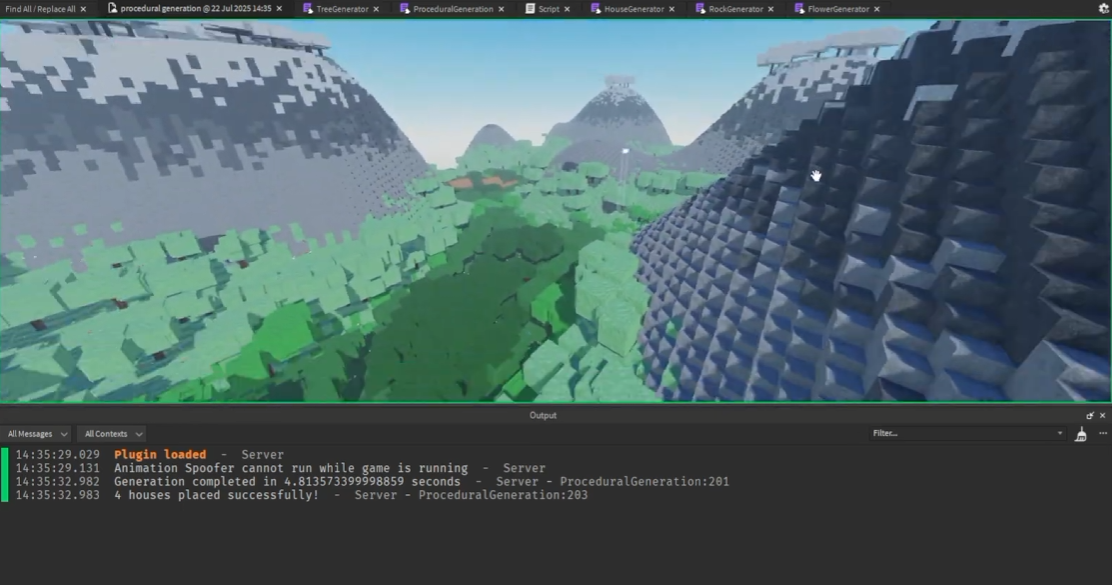Screen dimensions: 1112x585
Task: Close the HouseGenerator tab
Action: [x=672, y=9]
